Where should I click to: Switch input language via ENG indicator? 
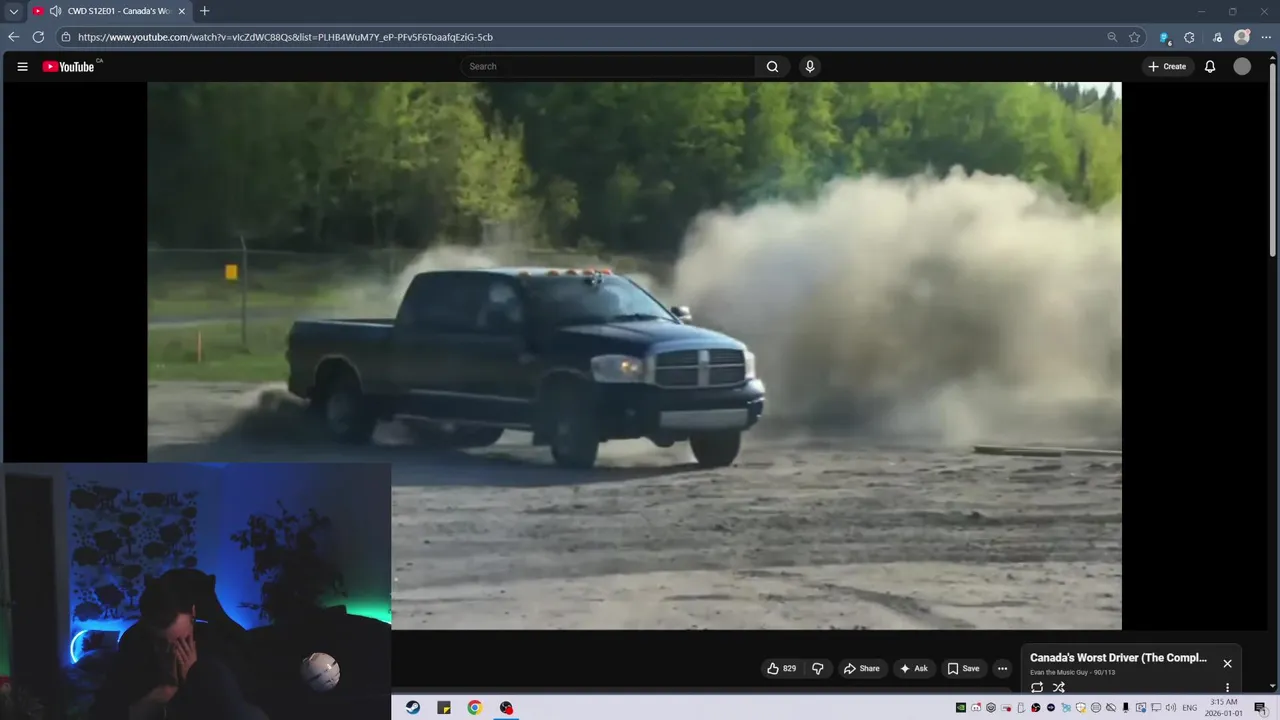coord(1190,708)
